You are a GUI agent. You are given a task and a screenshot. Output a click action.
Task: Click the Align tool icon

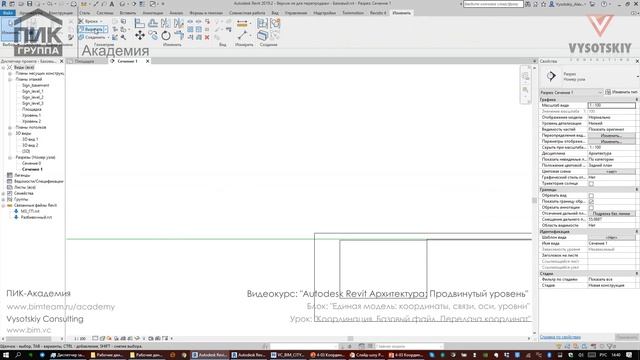pyautogui.click(x=140, y=24)
